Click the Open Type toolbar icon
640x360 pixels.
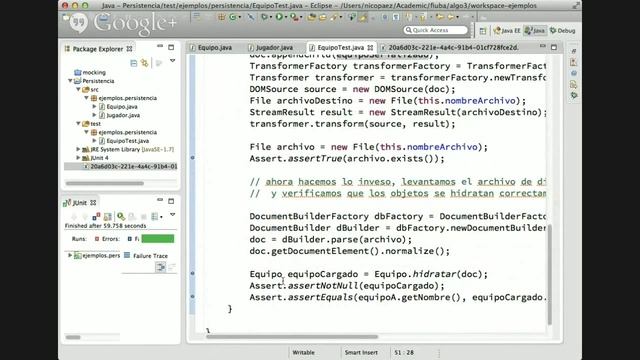click(x=311, y=17)
